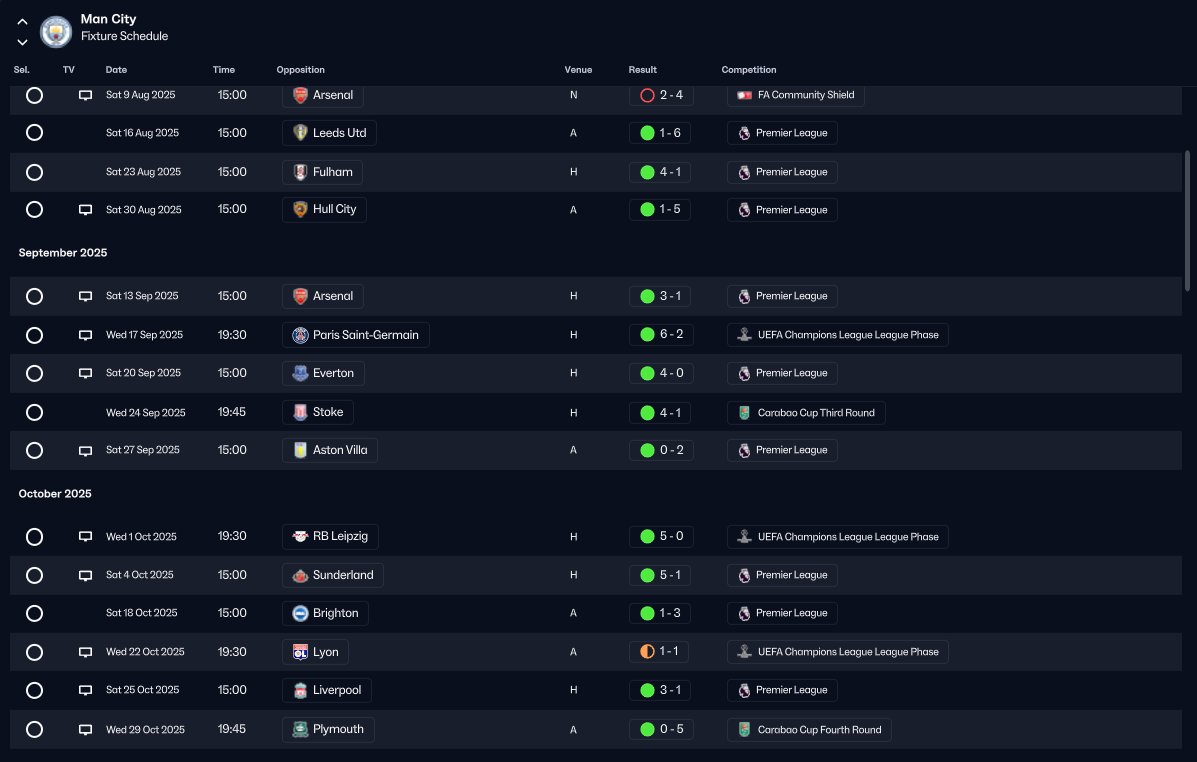The width and height of the screenshot is (1197, 762).
Task: Click the RB Leipzig club crest icon
Action: tap(300, 537)
